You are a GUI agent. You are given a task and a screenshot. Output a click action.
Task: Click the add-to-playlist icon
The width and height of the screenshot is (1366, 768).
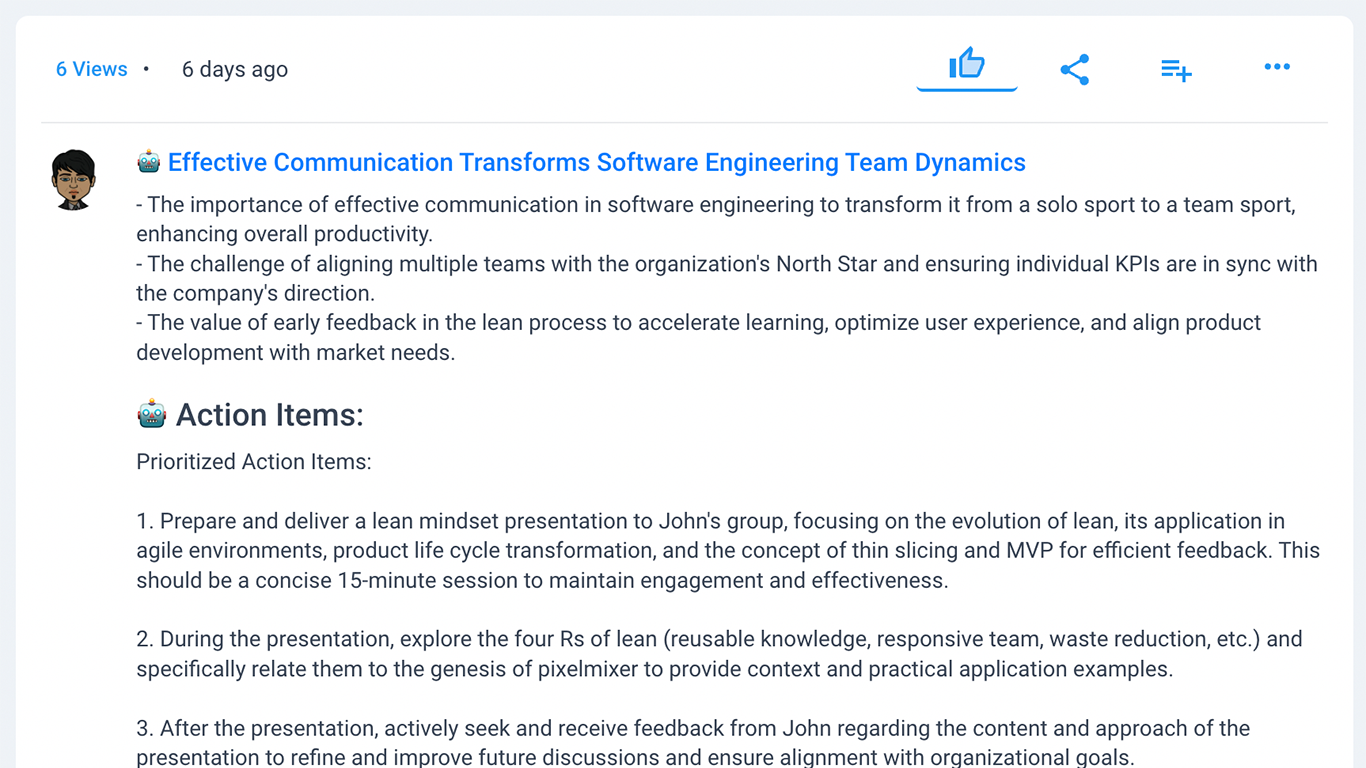(1176, 70)
